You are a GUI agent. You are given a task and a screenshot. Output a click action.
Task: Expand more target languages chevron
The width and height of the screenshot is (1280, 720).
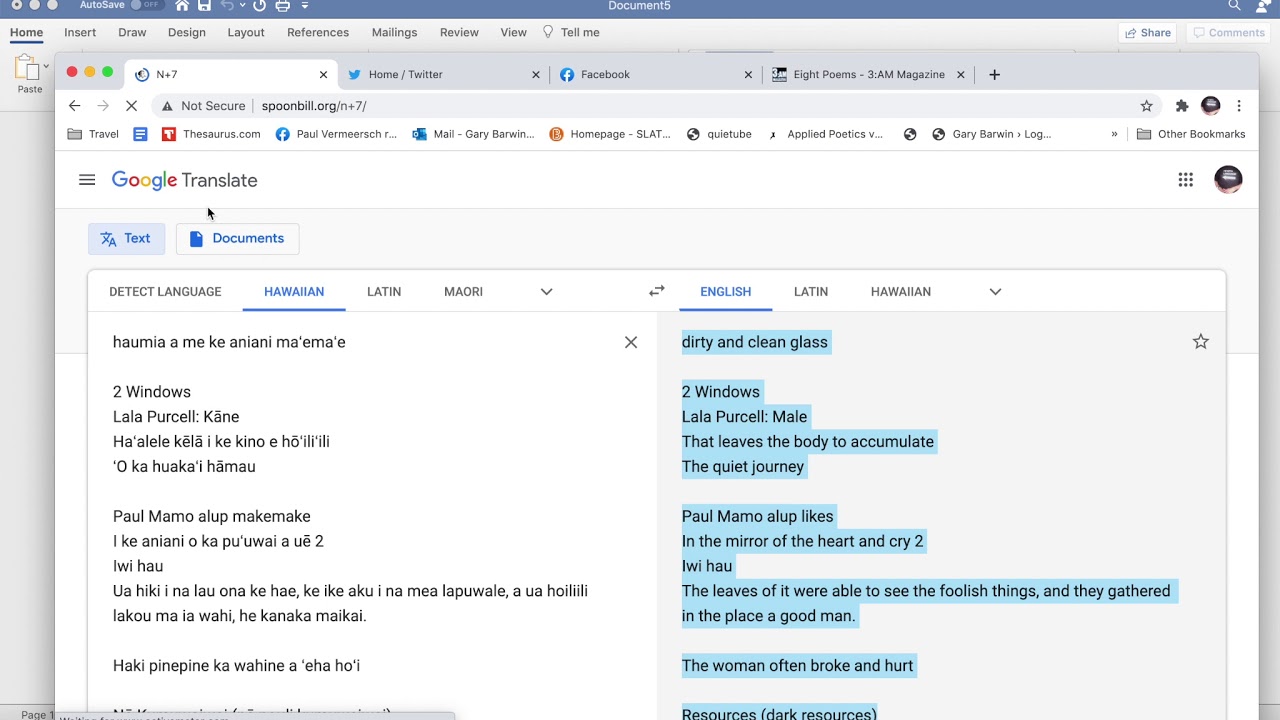pos(995,292)
